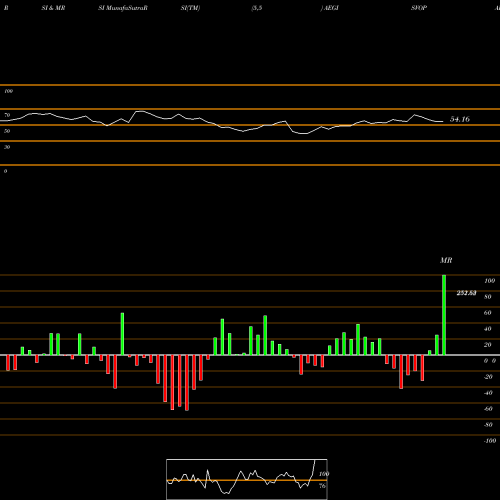Screen dimensions: 500x500
Task: Click the RSI value 54.16 label
Action: [x=460, y=119]
